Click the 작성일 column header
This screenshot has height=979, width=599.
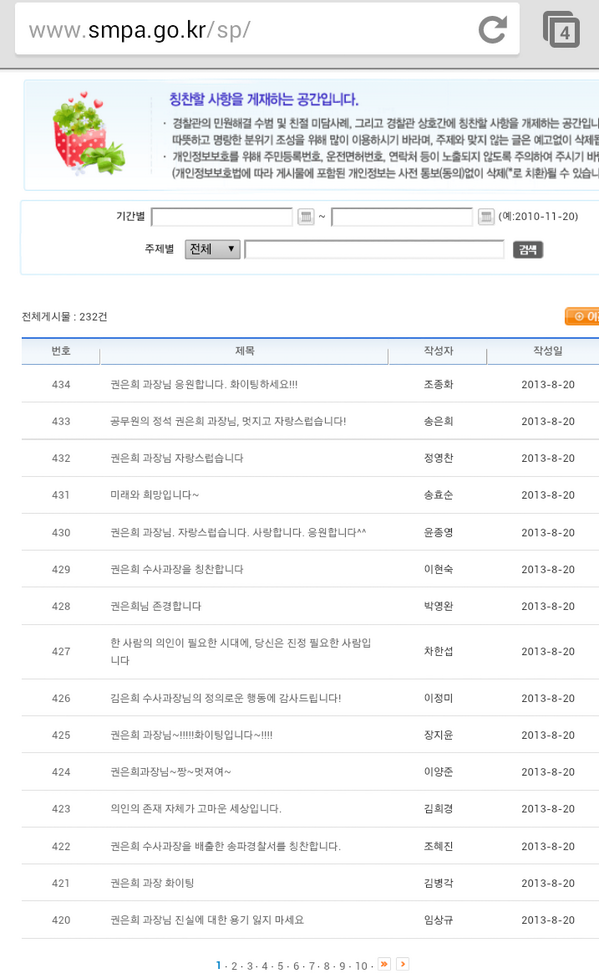coord(548,351)
